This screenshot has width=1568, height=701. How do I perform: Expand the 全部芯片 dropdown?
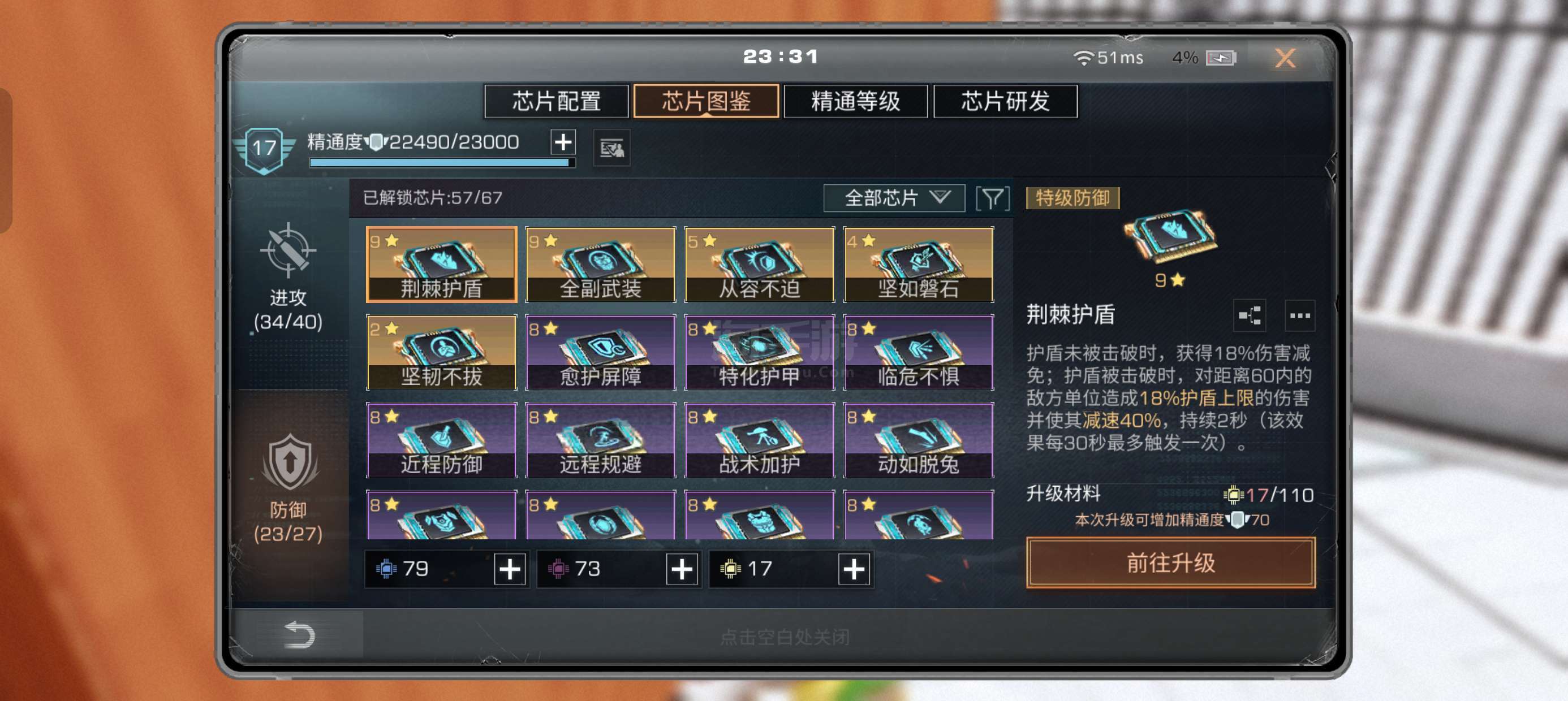coord(894,198)
